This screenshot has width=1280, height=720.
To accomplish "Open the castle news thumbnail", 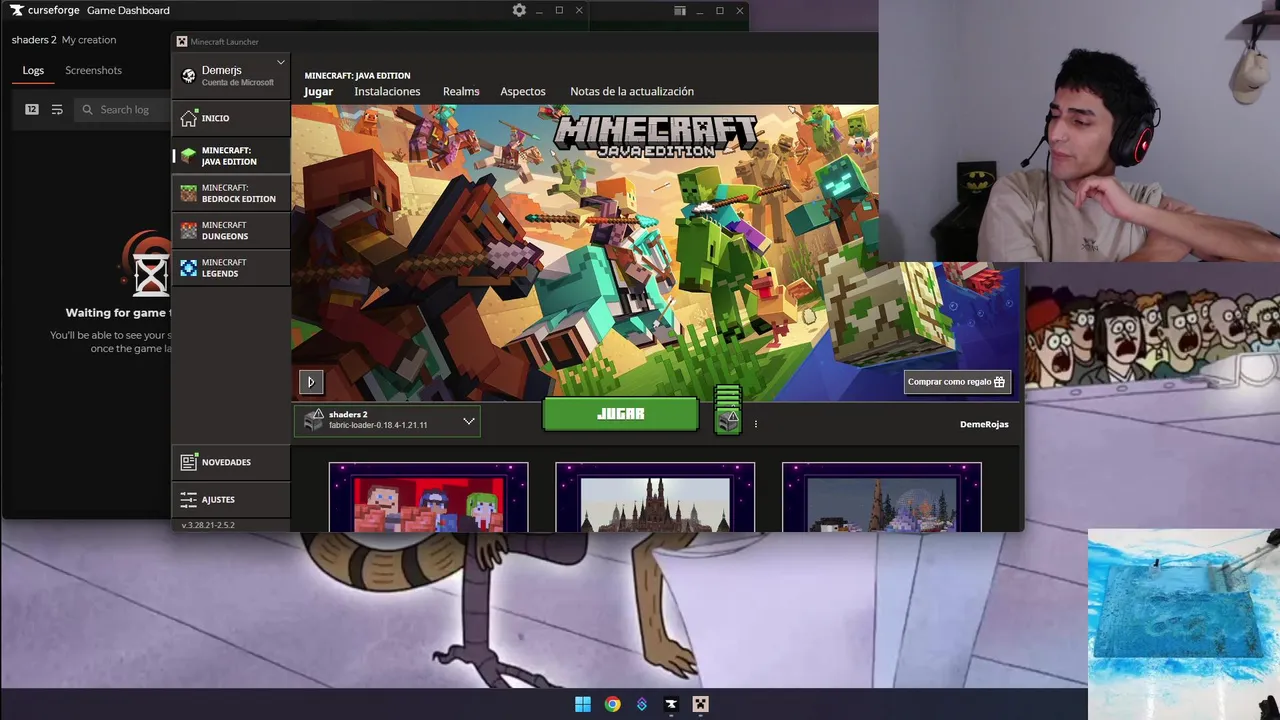I will click(x=655, y=497).
